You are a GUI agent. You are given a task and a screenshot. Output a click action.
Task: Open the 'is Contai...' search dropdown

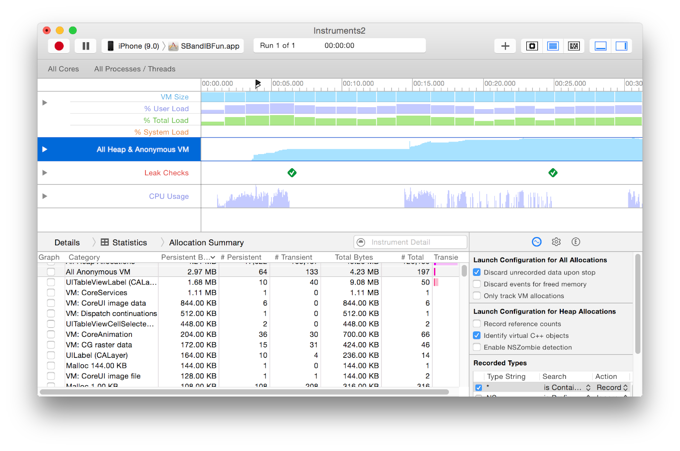coord(567,388)
